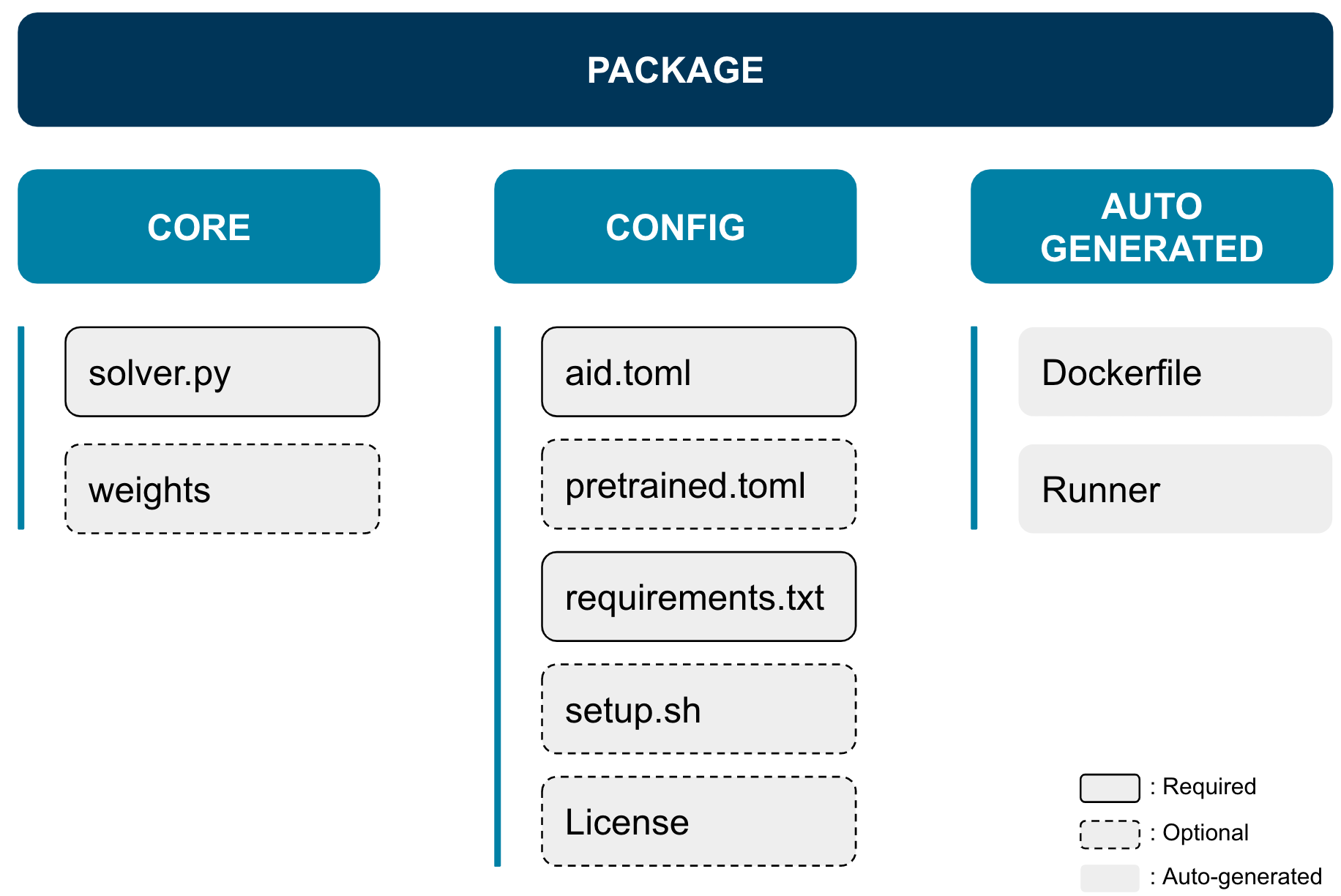
Task: Click the PACKAGE header banner
Action: click(675, 70)
